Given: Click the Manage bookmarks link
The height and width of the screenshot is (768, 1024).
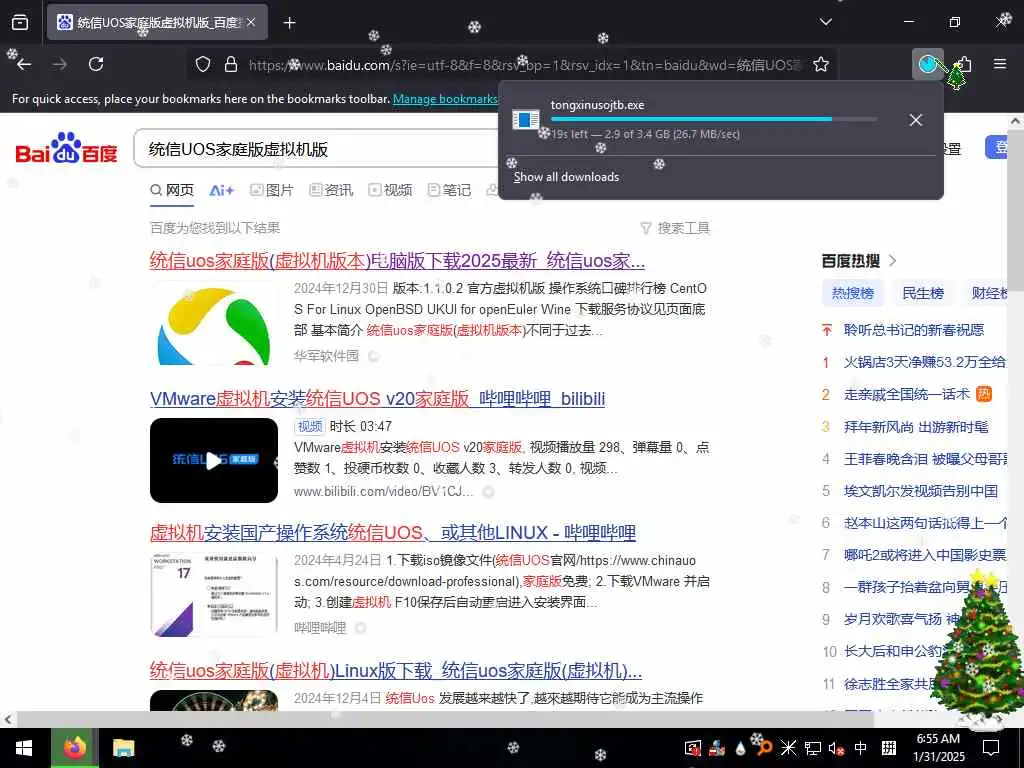Looking at the screenshot, I should 445,99.
